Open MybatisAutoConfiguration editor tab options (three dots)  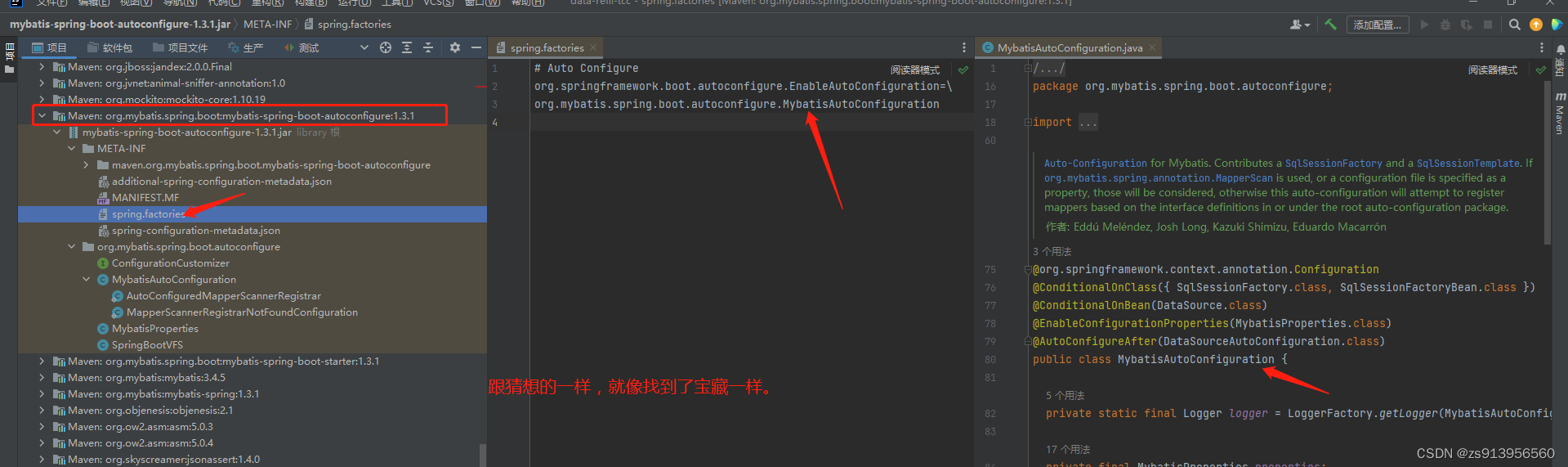click(x=1542, y=47)
